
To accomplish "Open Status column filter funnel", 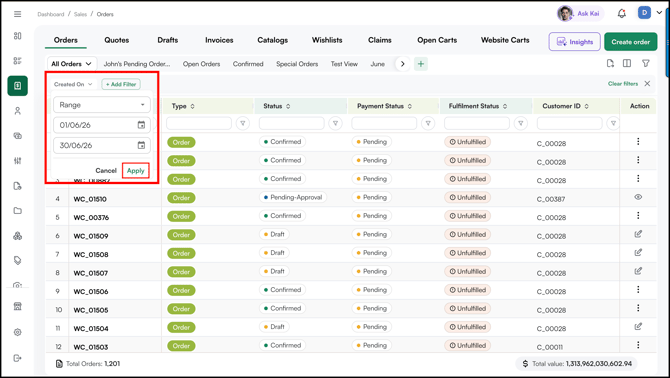I will click(335, 123).
